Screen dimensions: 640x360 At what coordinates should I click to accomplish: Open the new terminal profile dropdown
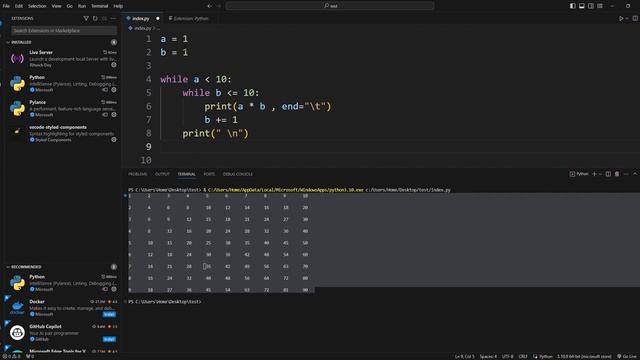point(600,174)
